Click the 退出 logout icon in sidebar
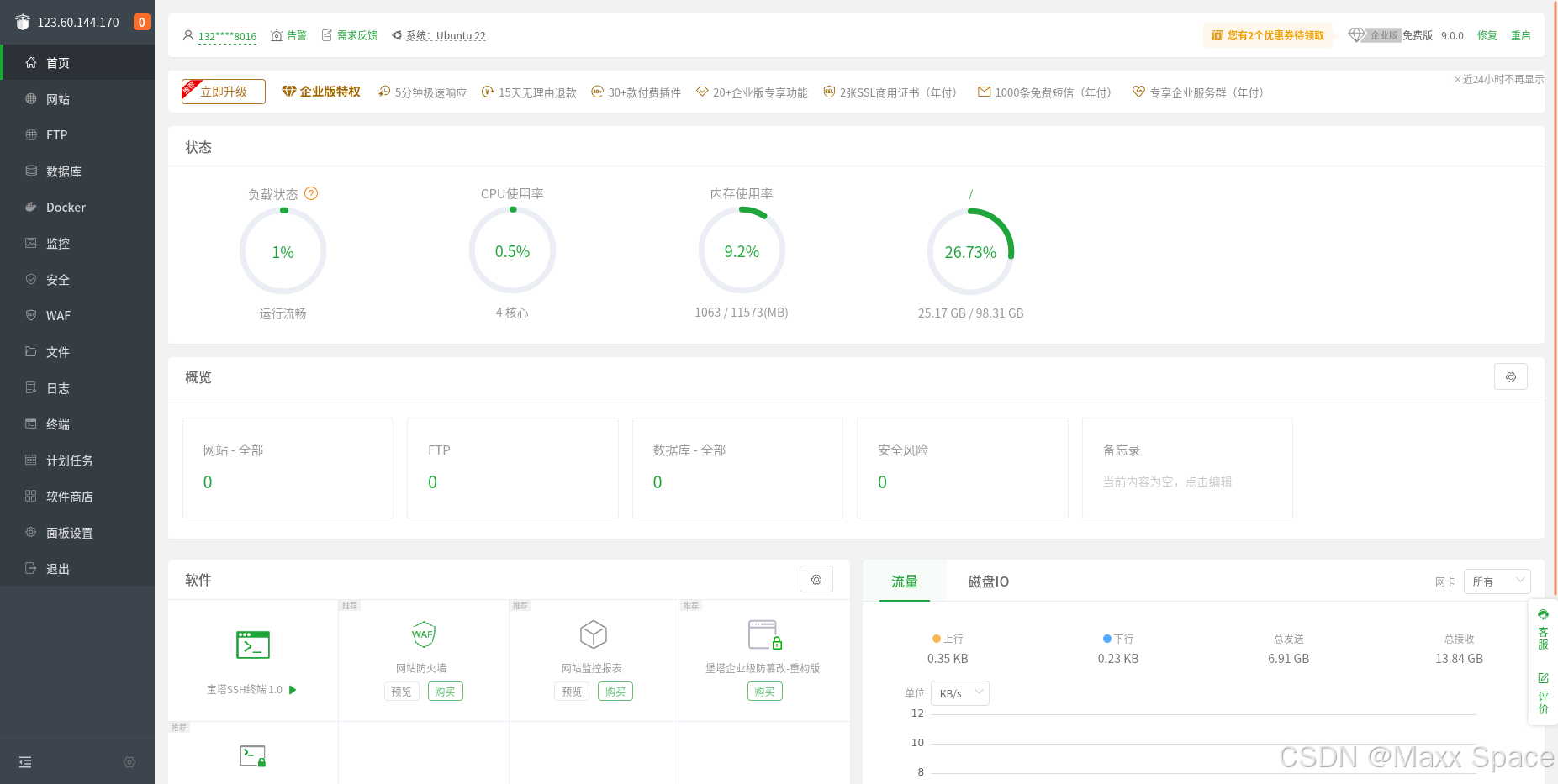Image resolution: width=1558 pixels, height=784 pixels. pos(31,568)
